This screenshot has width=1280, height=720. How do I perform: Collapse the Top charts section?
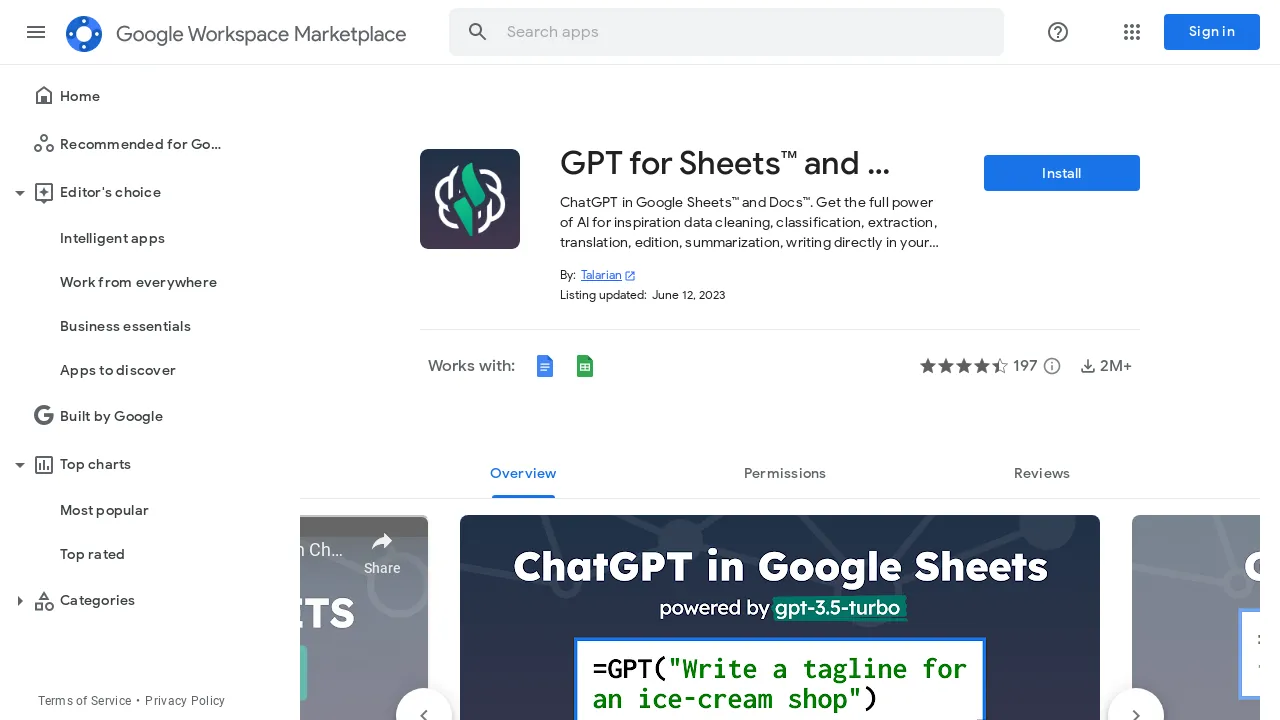click(20, 465)
